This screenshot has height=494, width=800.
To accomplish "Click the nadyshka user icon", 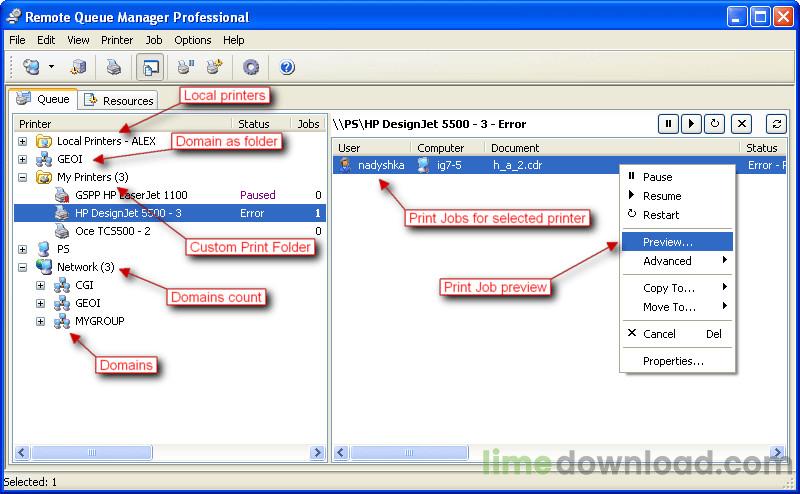I will click(345, 165).
